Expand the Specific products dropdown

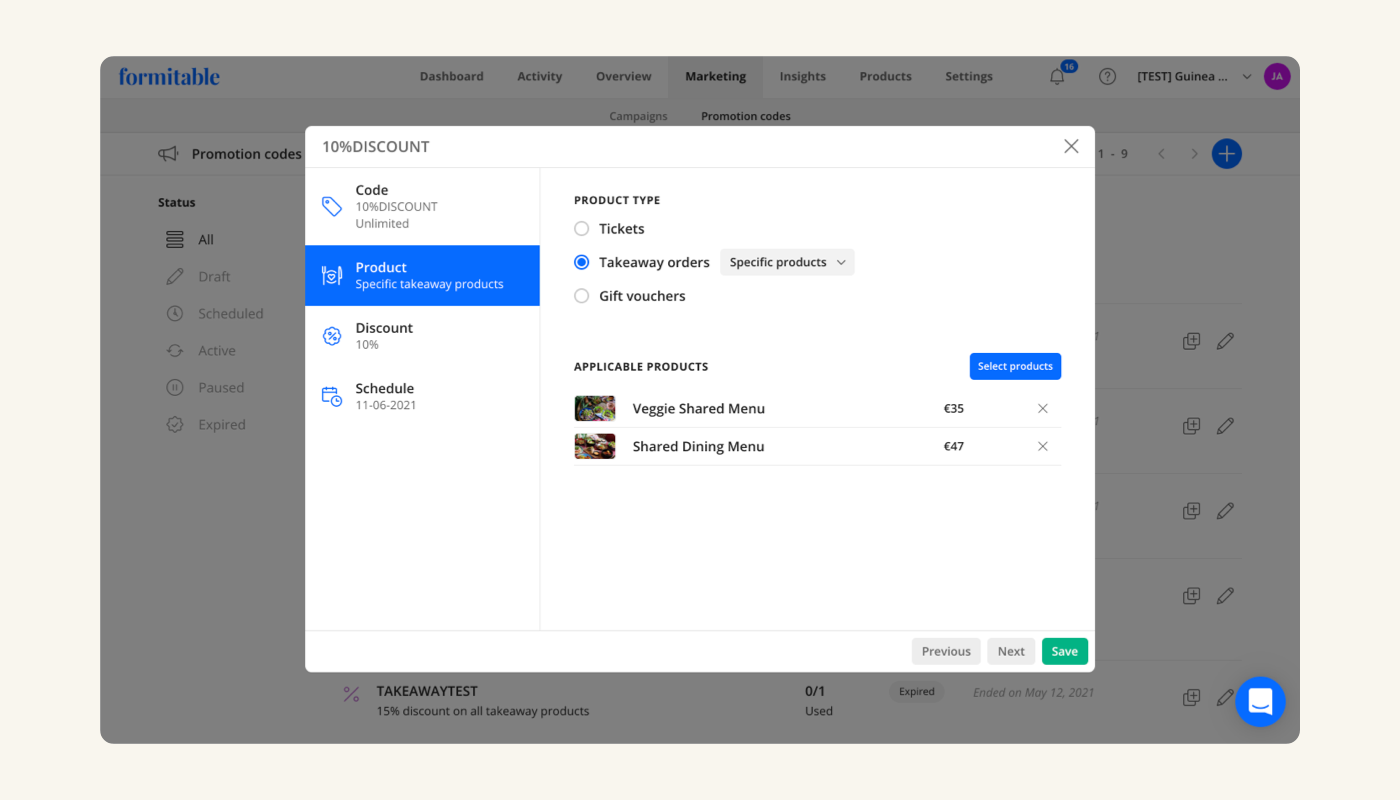[787, 262]
